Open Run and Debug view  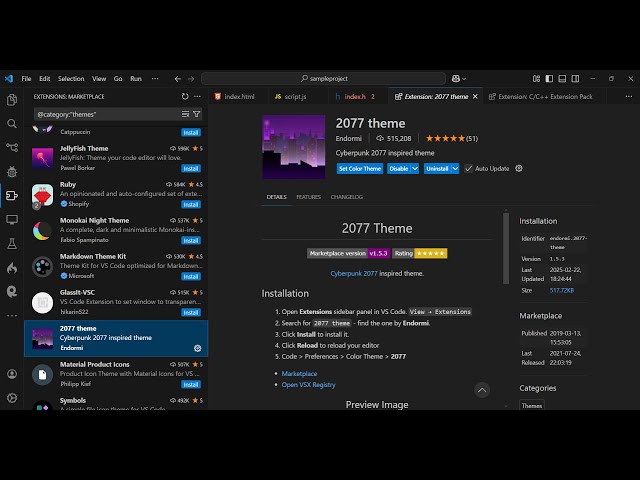[x=12, y=171]
